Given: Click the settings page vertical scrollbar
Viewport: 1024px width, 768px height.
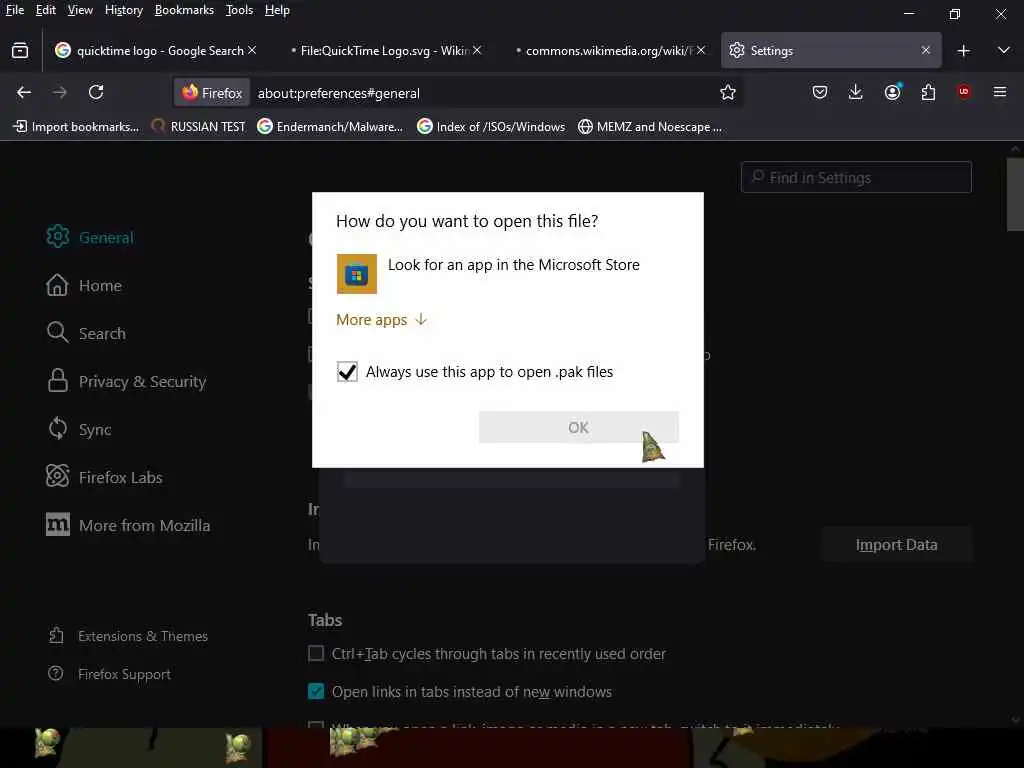Looking at the screenshot, I should coord(1015,193).
